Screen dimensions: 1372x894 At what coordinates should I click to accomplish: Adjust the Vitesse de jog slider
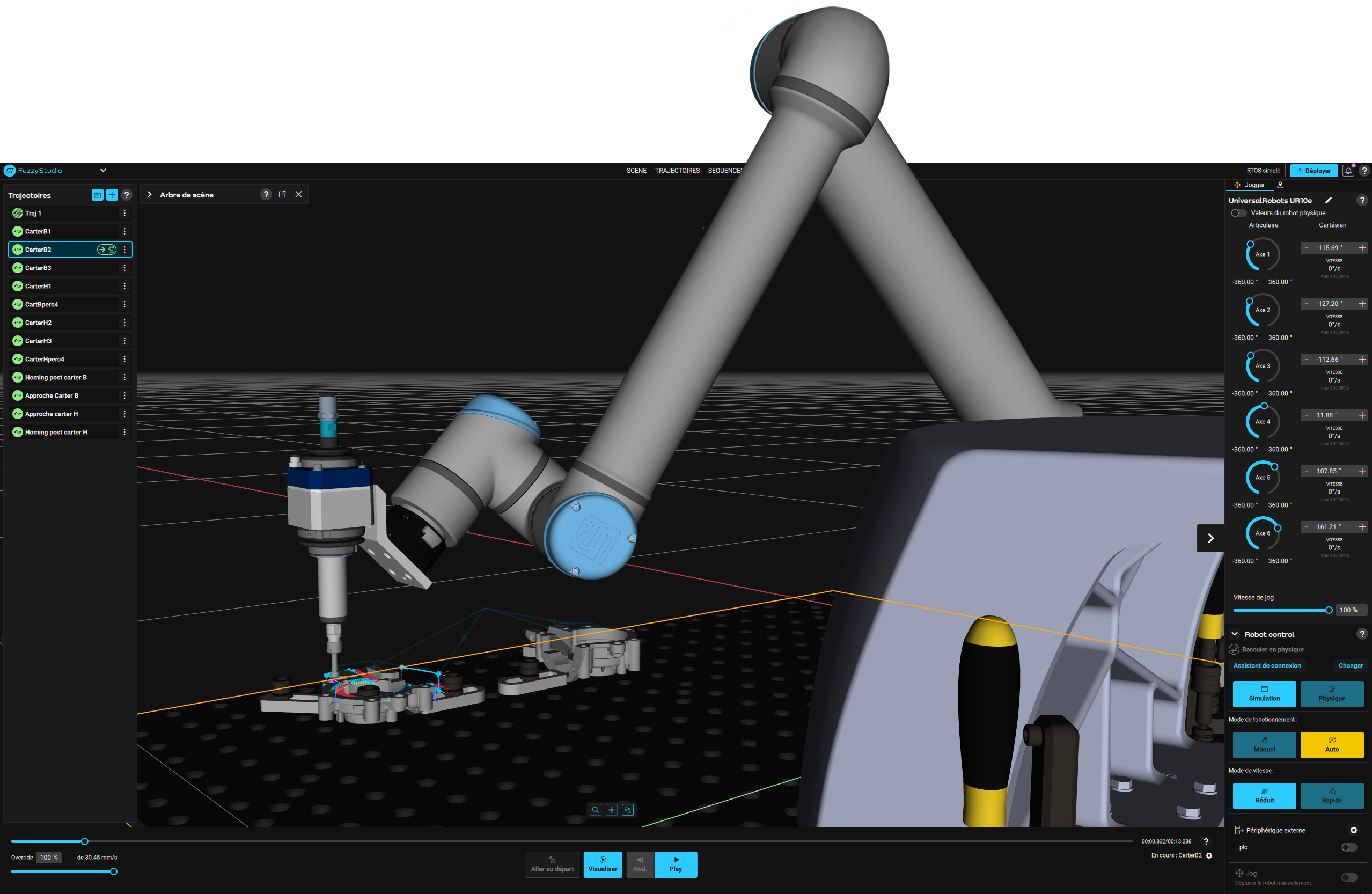pyautogui.click(x=1281, y=610)
